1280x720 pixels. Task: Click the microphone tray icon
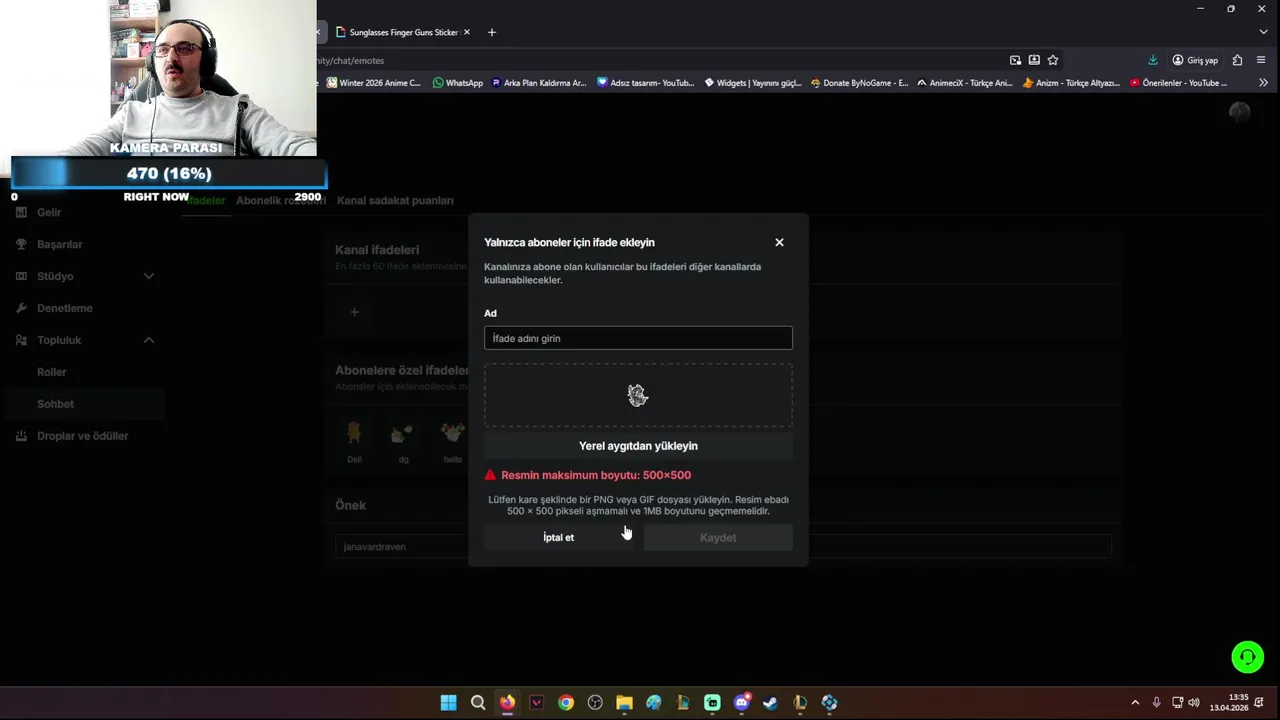1157,703
